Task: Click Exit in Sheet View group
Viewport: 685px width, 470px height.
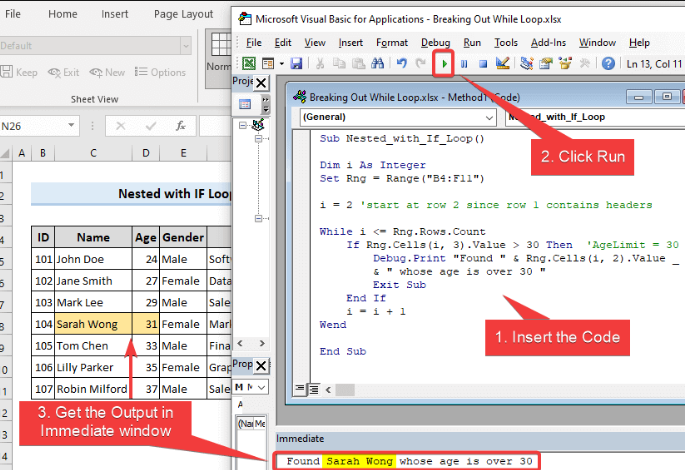Action: pyautogui.click(x=64, y=72)
